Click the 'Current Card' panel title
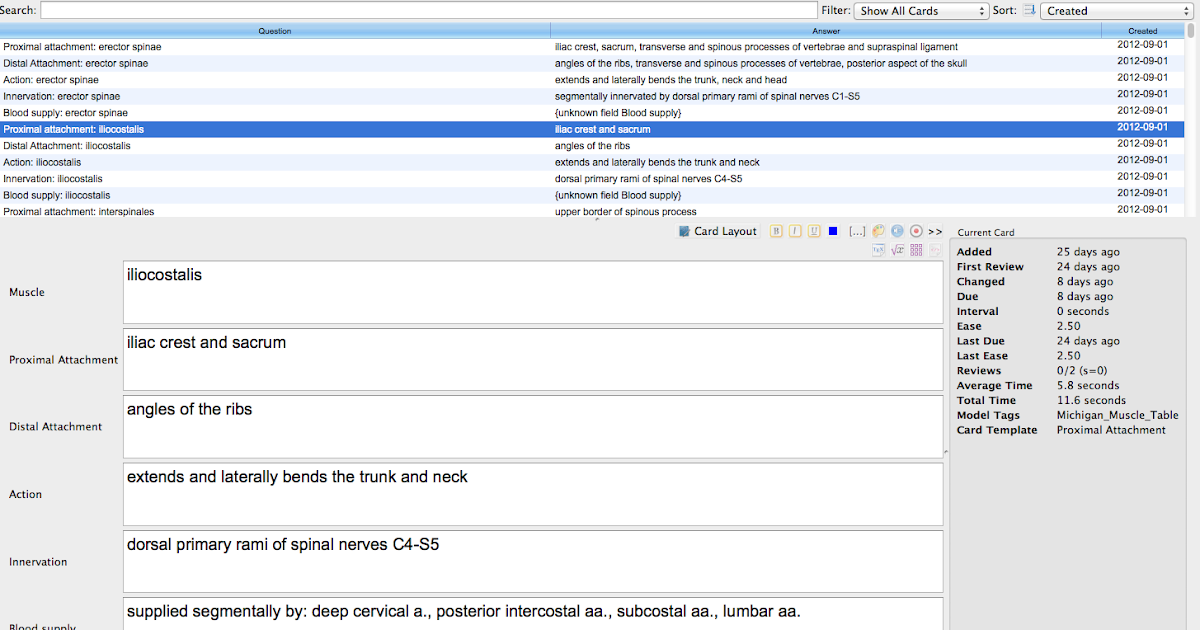This screenshot has height=630, width=1200. pyautogui.click(x=986, y=232)
